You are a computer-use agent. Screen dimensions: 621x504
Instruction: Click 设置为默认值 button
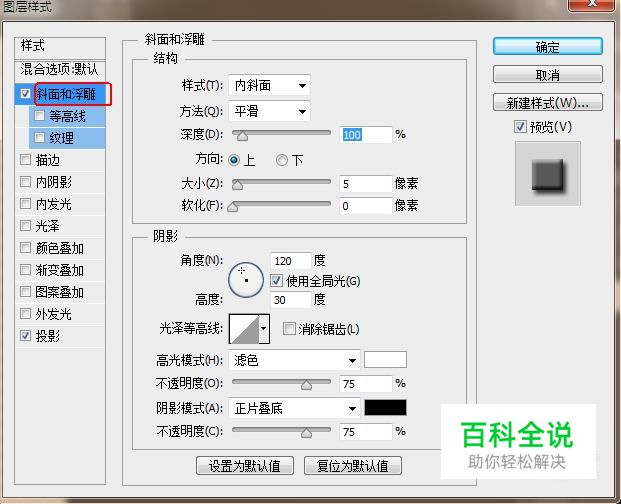click(x=245, y=466)
